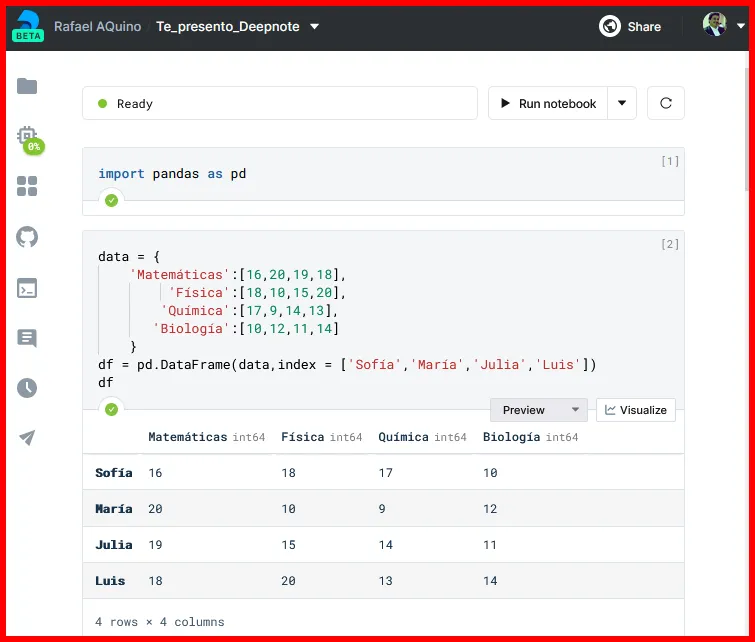755x642 pixels.
Task: Open the Comments sidebar icon
Action: click(x=27, y=338)
